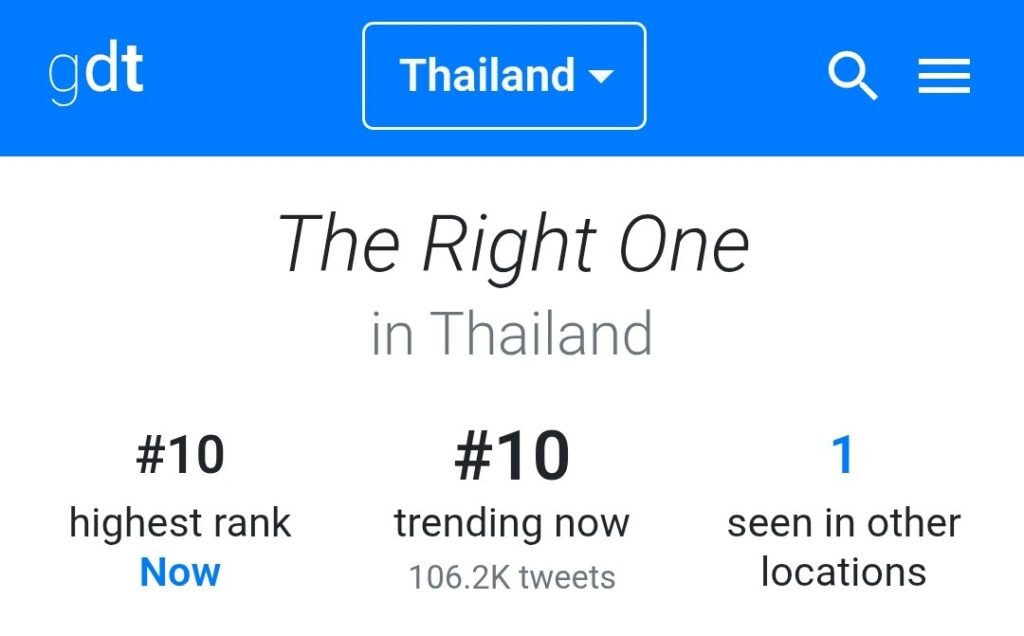The image size is (1024, 636).
Task: Click the "seen in other locations" label
Action: (843, 547)
